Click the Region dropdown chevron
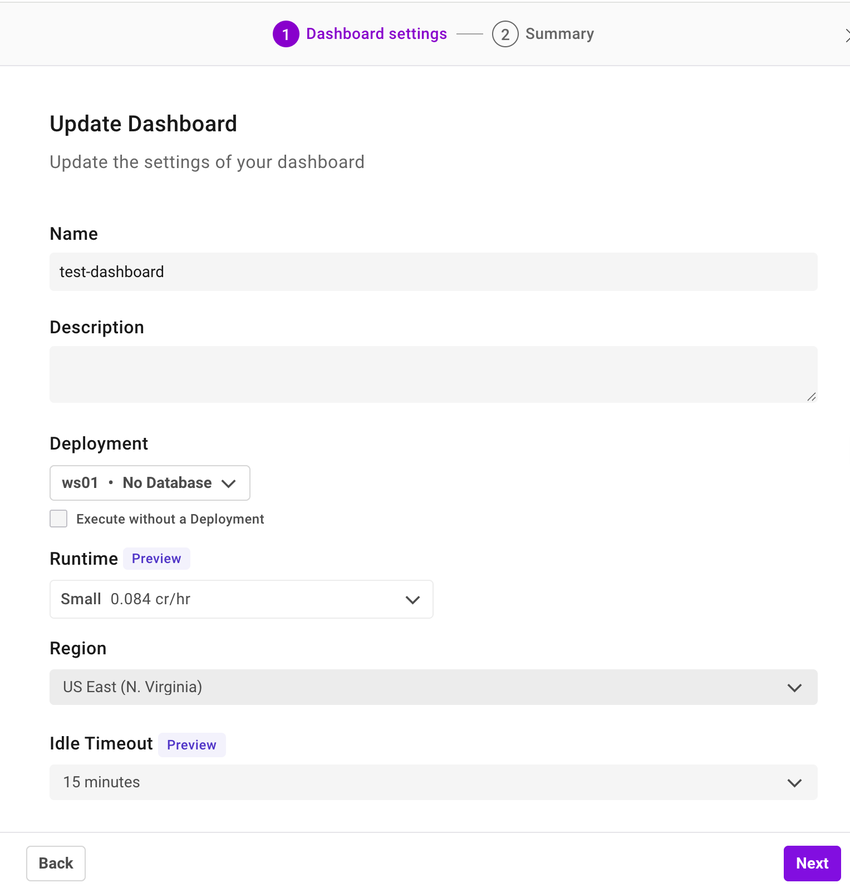850x888 pixels. 794,687
